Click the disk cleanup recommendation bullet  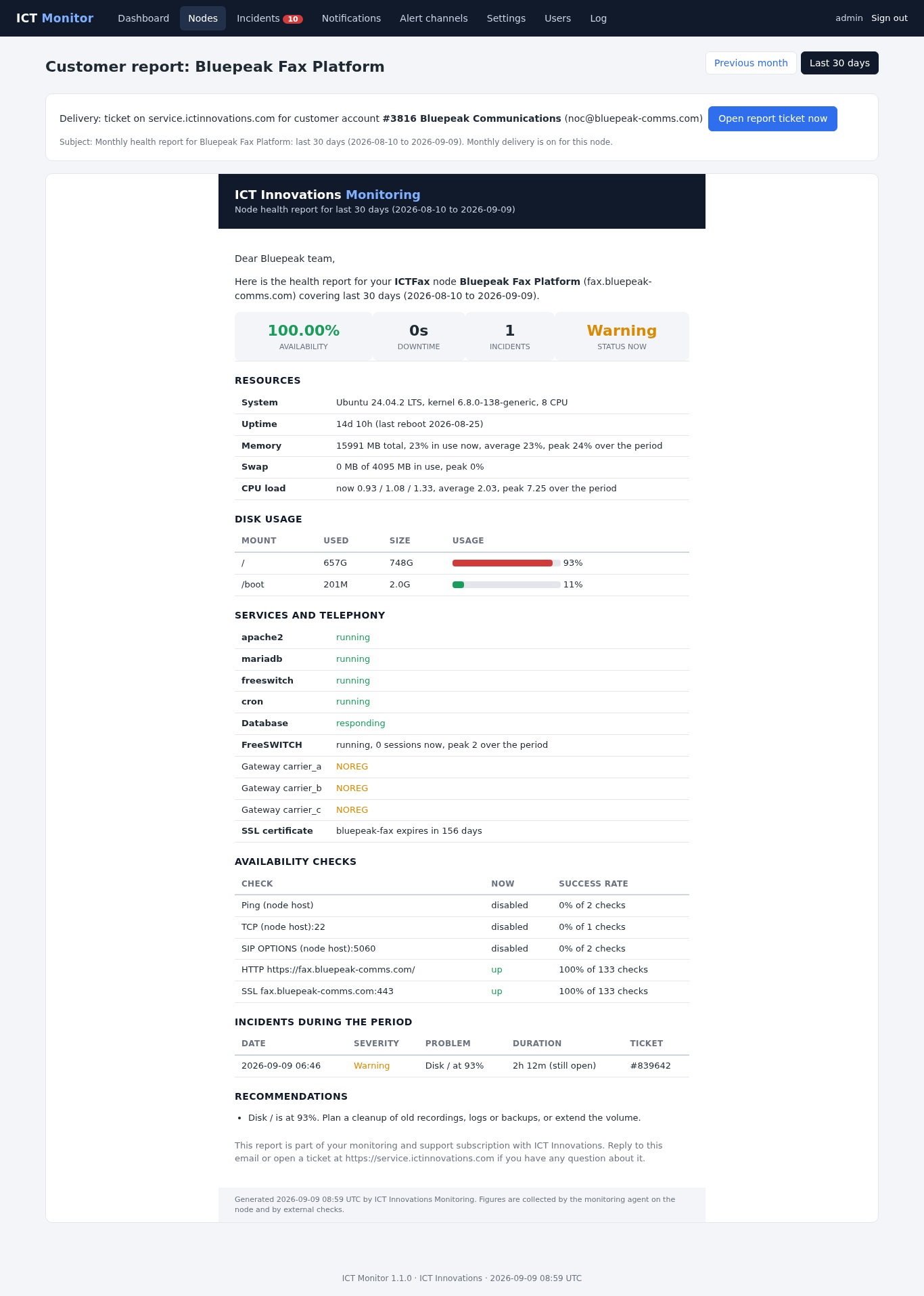pyautogui.click(x=444, y=1118)
